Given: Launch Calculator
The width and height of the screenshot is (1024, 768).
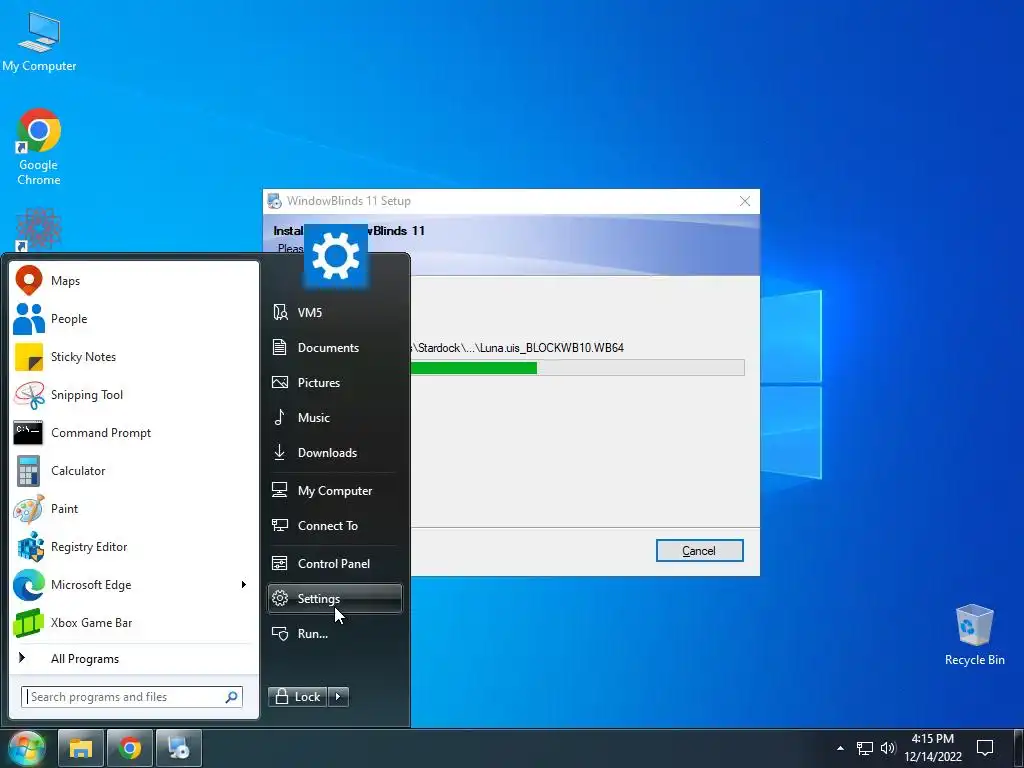Looking at the screenshot, I should (134, 470).
